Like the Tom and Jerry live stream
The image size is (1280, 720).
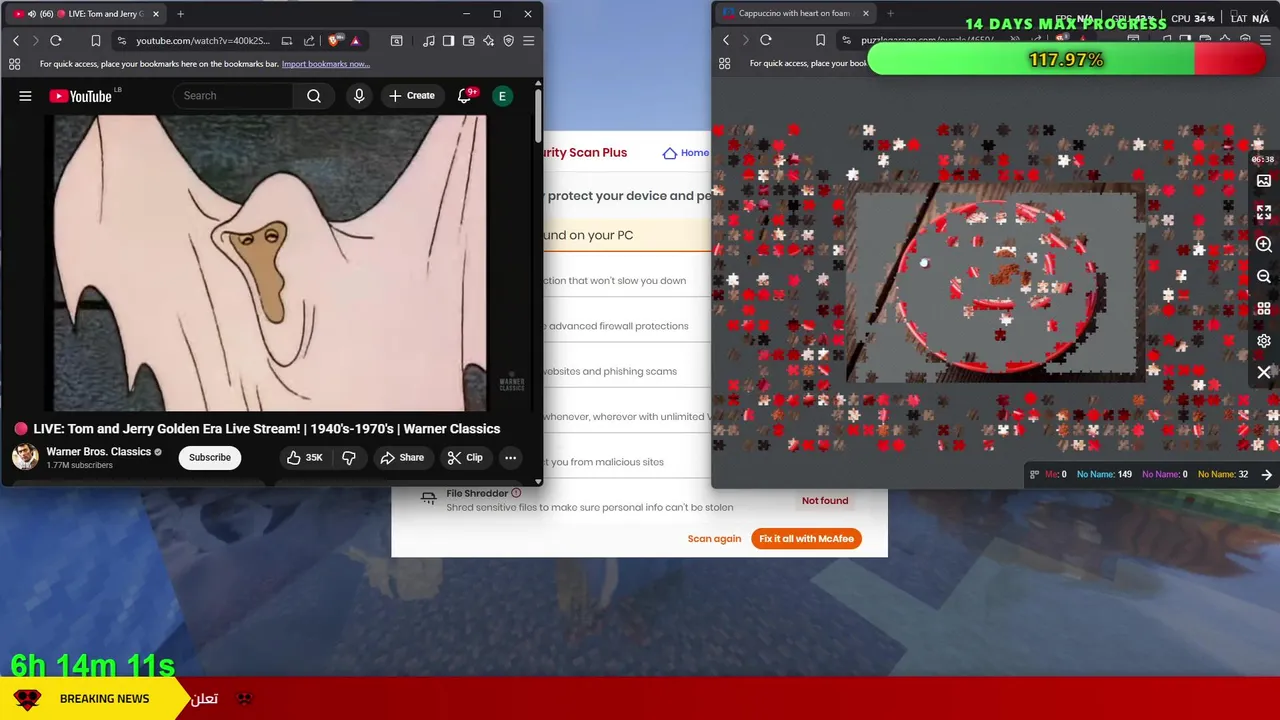tap(305, 458)
